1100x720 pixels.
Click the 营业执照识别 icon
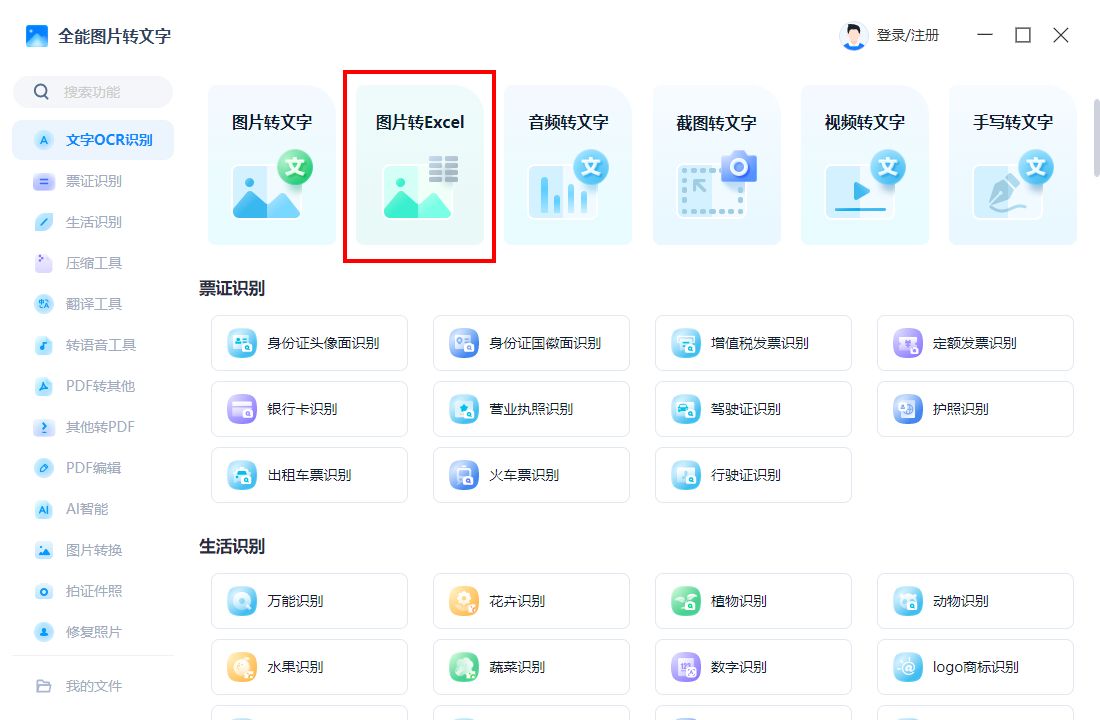point(464,409)
